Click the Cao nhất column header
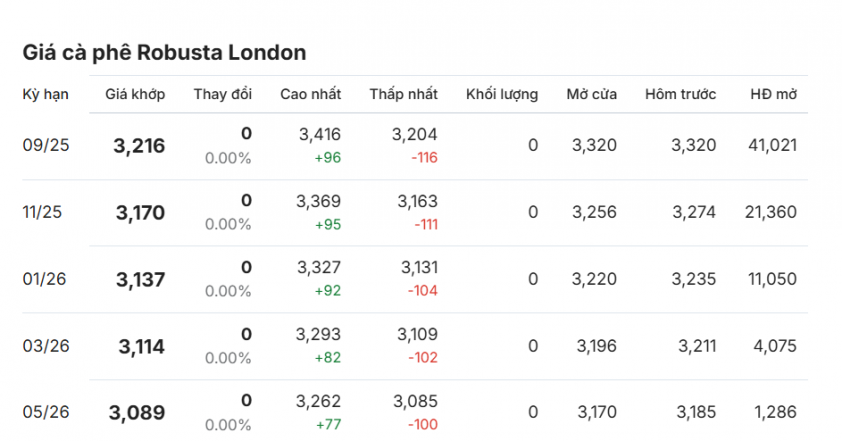 310,95
